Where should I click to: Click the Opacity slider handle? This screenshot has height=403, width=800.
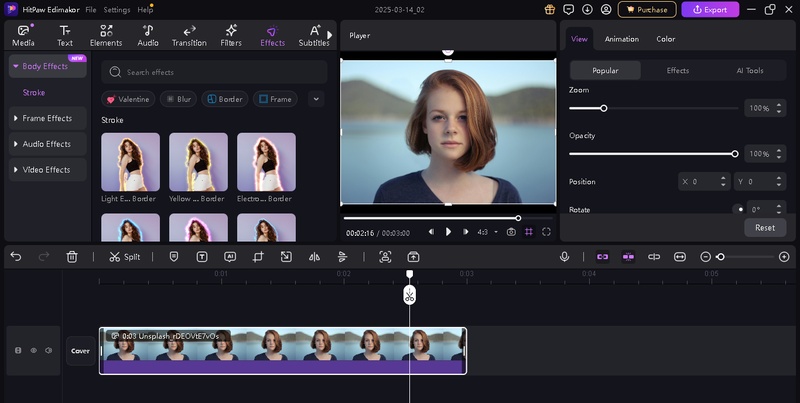coord(735,154)
